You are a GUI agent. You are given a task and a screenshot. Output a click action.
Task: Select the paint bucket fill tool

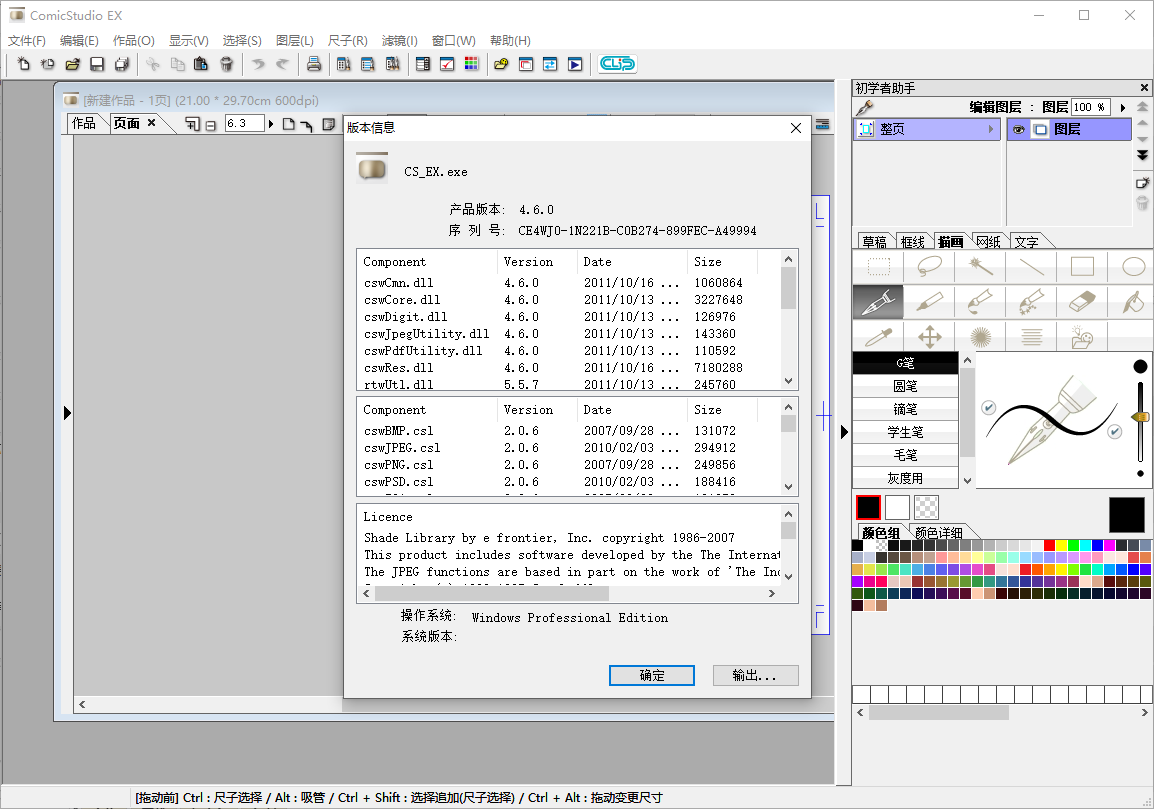tap(1133, 302)
